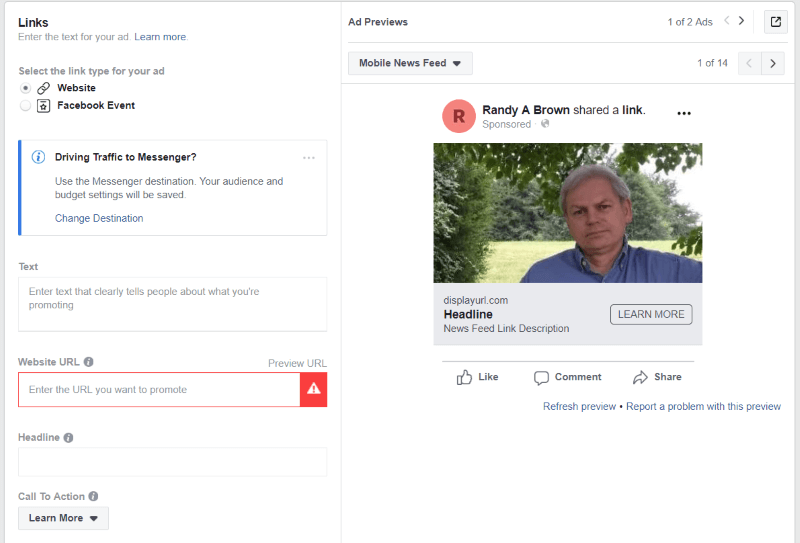Image resolution: width=800 pixels, height=543 pixels.
Task: Show next placement preview of 14
Action: (x=772, y=63)
